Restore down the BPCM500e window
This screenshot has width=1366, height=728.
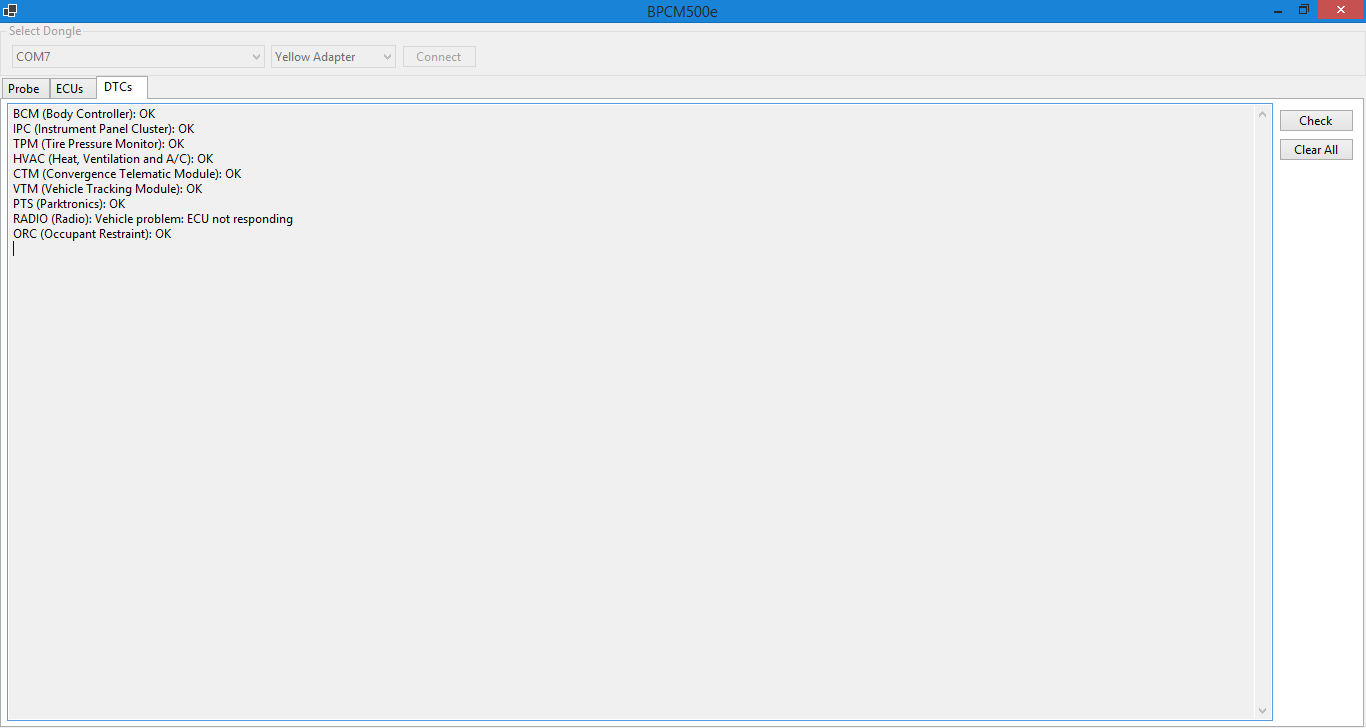click(1304, 10)
